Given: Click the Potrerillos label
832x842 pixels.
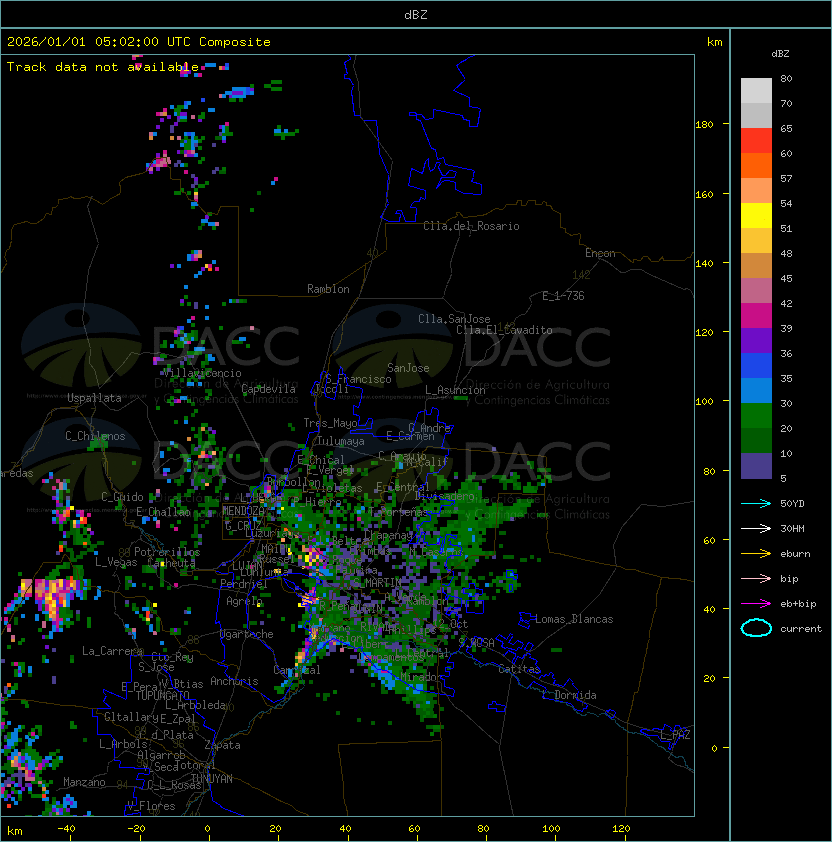Looking at the screenshot, I should click(167, 552).
